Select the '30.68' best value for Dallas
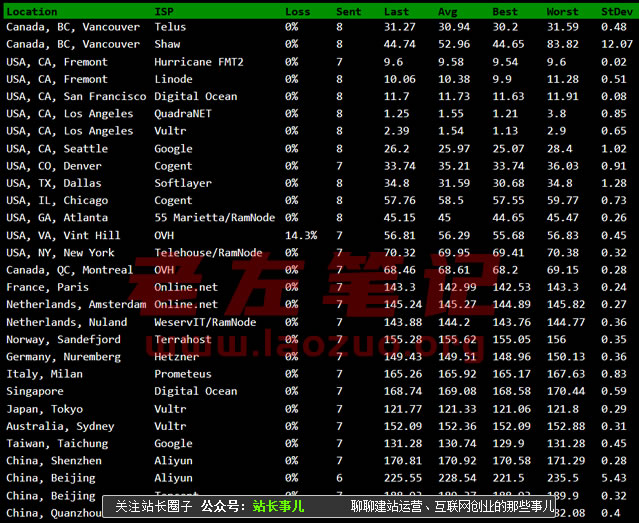The height and width of the screenshot is (523, 639). 508,183
